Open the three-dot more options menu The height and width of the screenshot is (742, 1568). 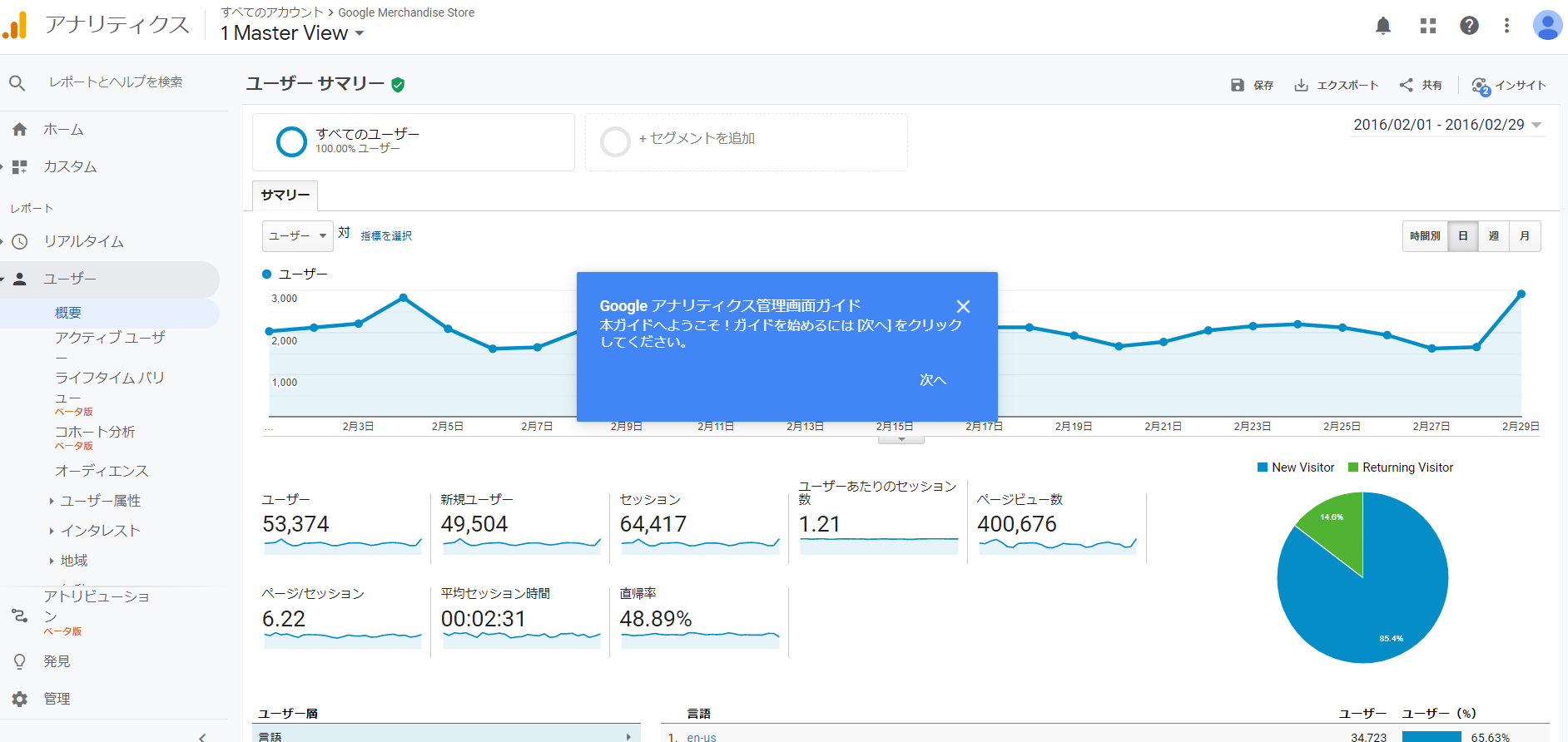(x=1506, y=26)
